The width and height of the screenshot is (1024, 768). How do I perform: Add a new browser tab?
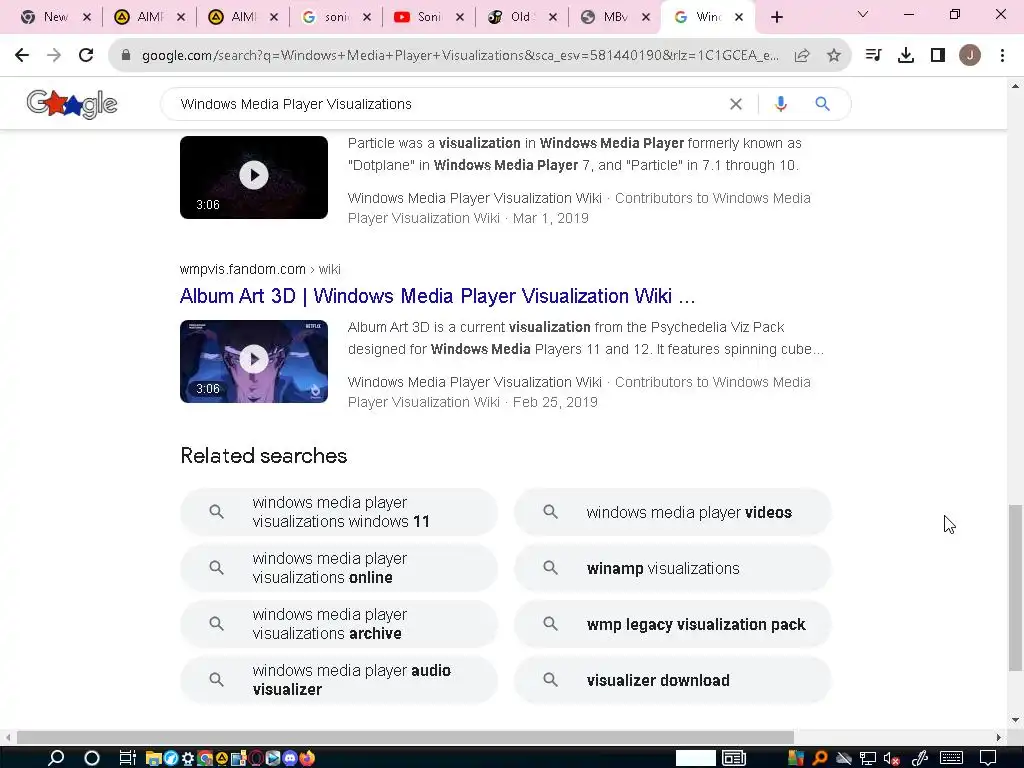776,18
